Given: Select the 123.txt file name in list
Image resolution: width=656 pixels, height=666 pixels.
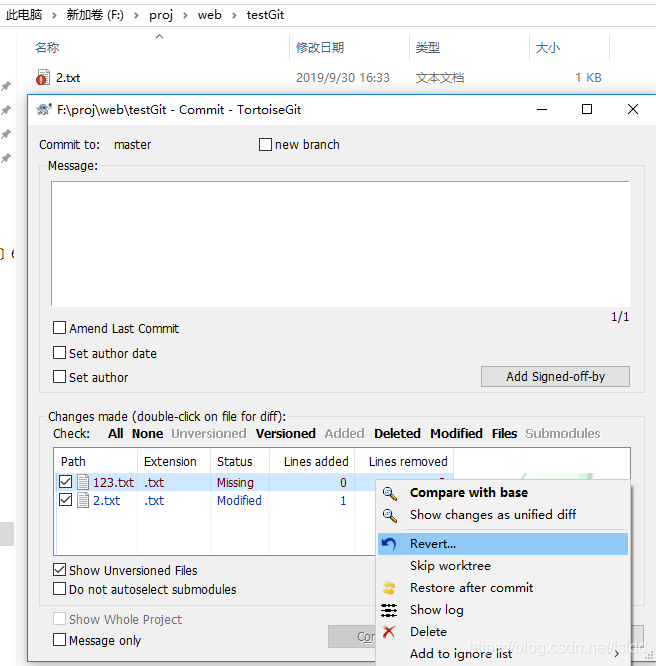Looking at the screenshot, I should pyautogui.click(x=113, y=483).
